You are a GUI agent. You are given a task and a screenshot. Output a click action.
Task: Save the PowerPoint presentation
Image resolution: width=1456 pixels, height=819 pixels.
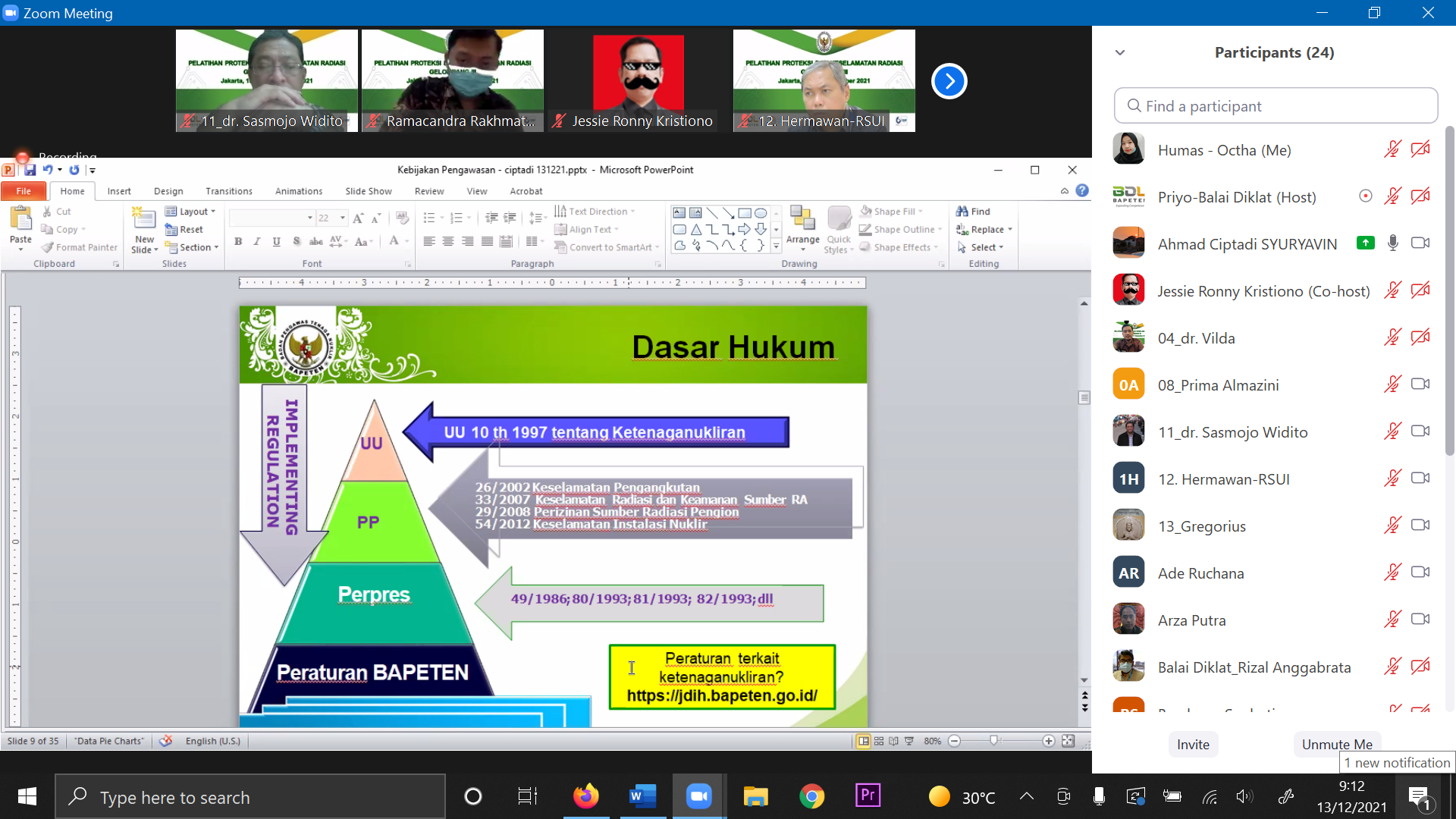click(x=30, y=170)
